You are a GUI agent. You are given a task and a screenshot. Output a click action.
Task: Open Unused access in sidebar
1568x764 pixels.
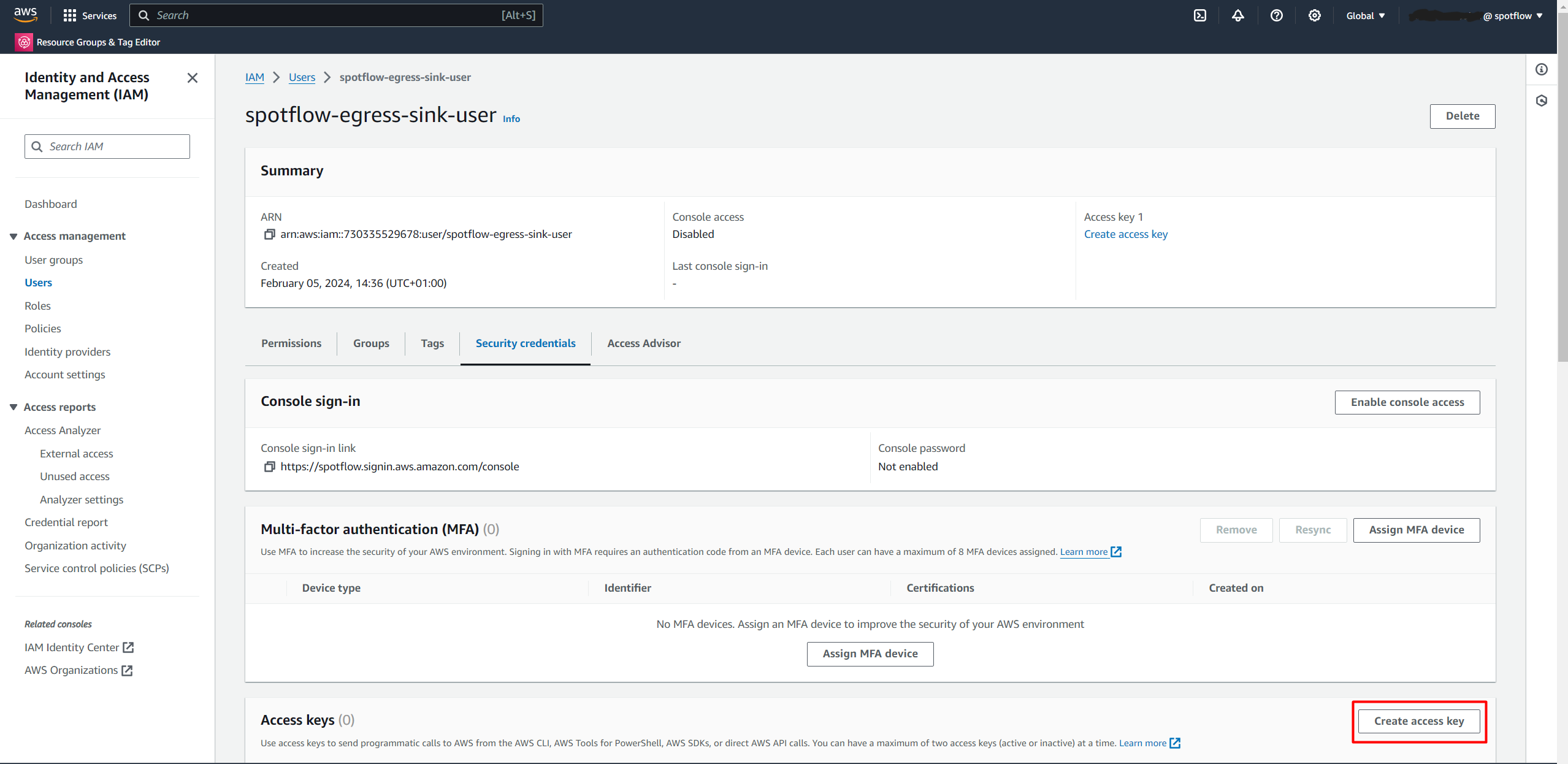[75, 476]
